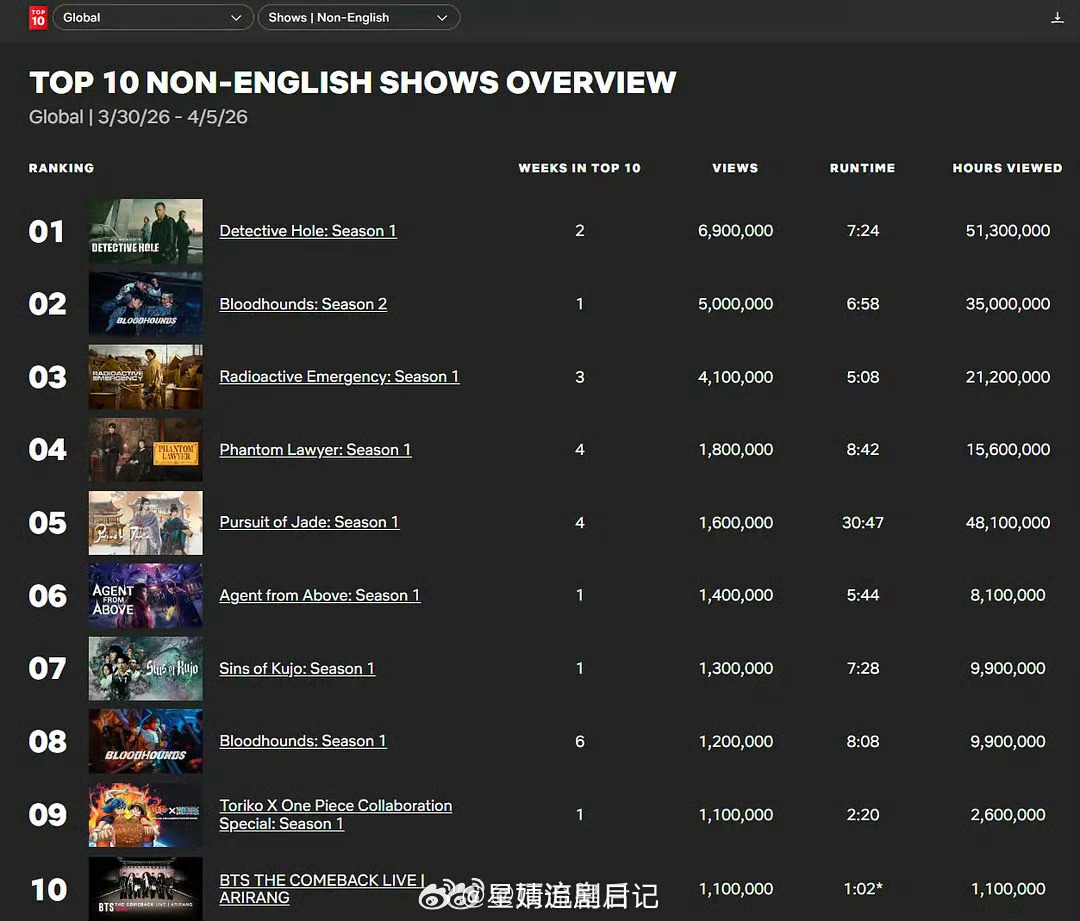Click the date range Global | 3/30/26 - 4/5/26

[x=138, y=117]
